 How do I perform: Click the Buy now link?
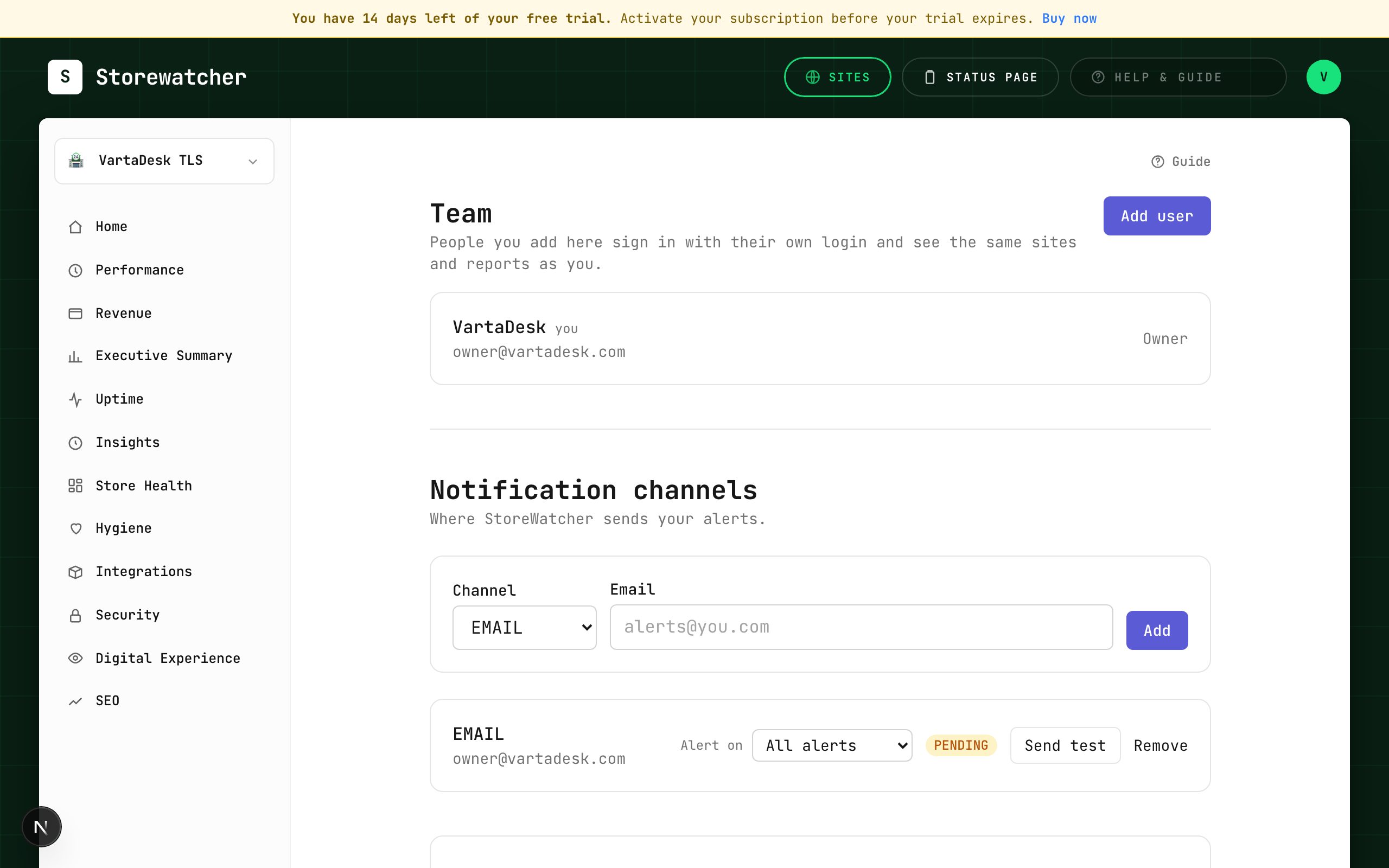click(1069, 18)
